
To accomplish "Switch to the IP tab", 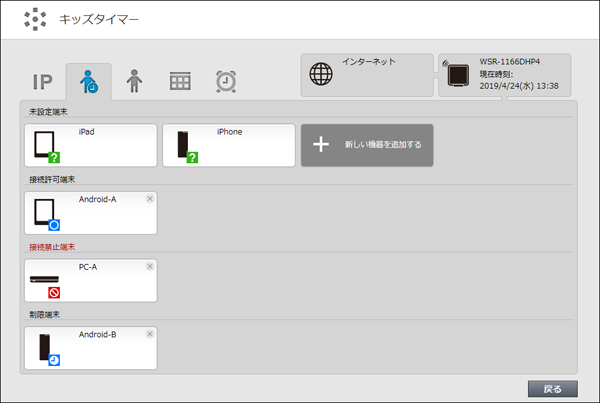I will (x=42, y=82).
